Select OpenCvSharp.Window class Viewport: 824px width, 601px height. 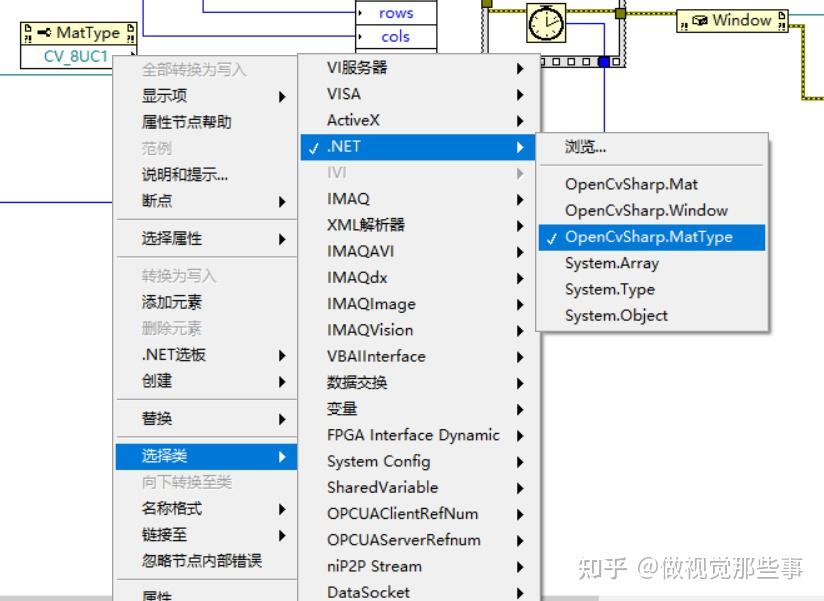(652, 211)
